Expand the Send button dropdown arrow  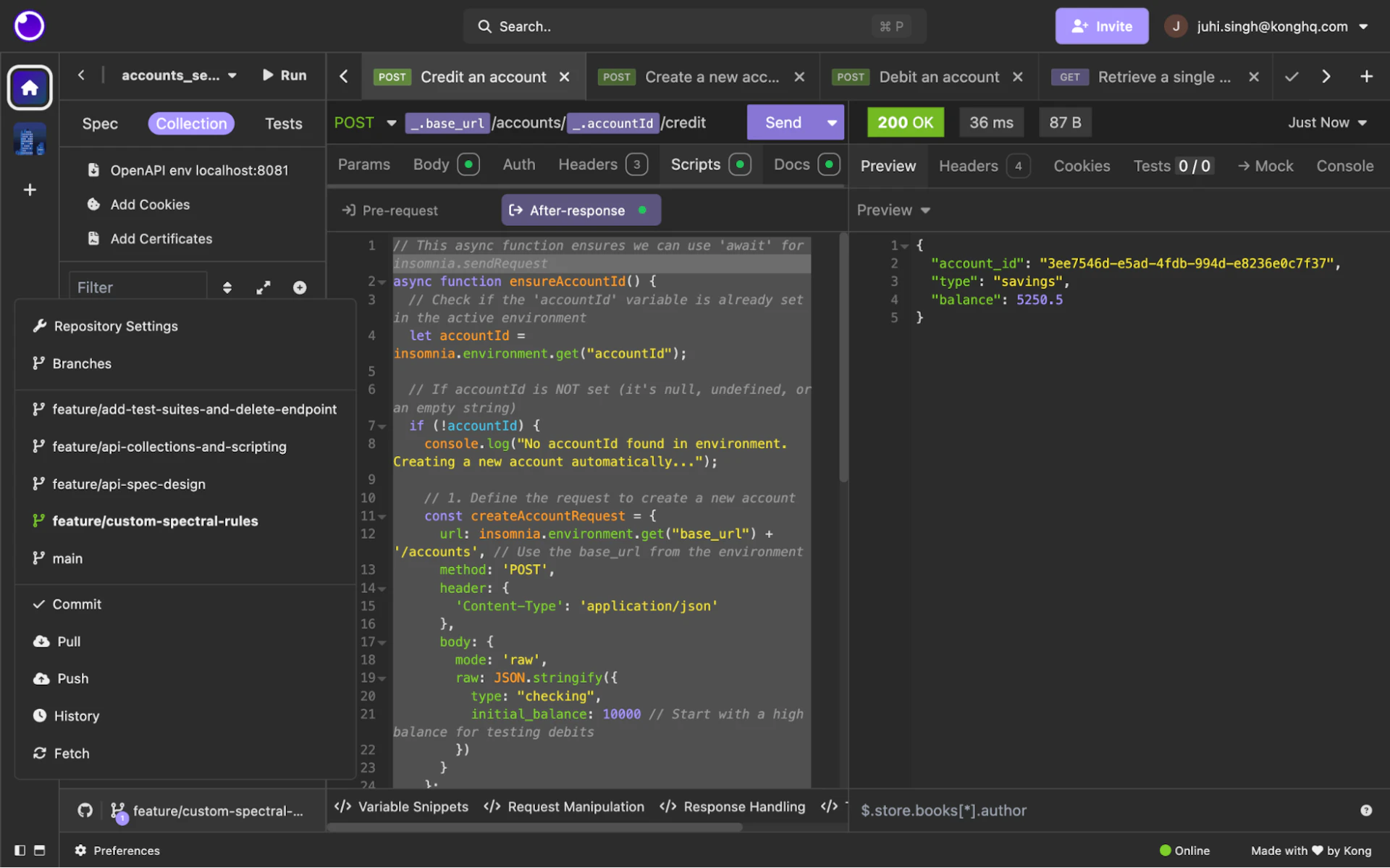click(x=832, y=123)
